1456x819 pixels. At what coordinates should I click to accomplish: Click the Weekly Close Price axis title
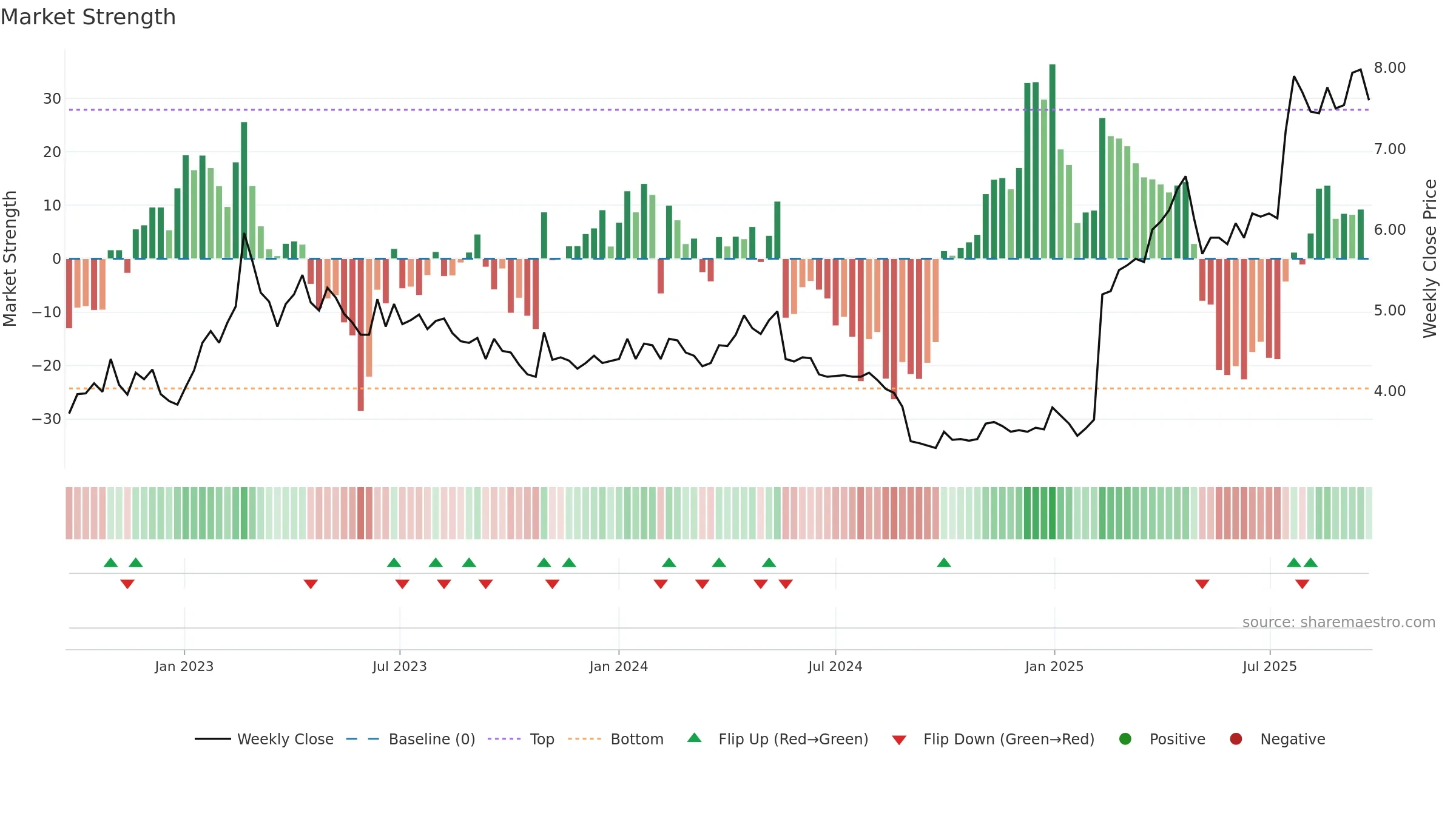click(x=1430, y=258)
